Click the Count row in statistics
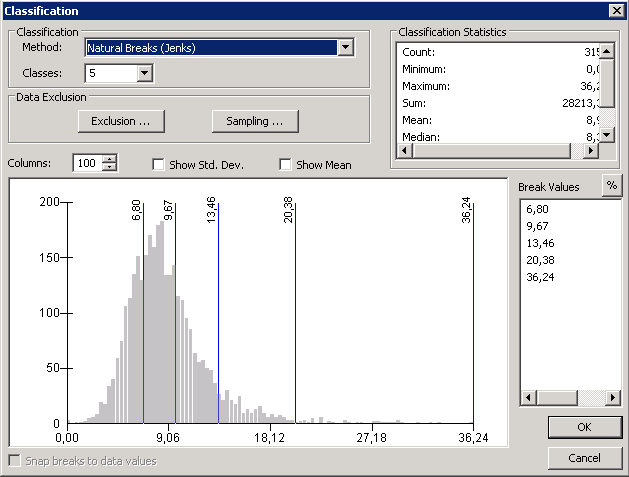 (x=498, y=52)
